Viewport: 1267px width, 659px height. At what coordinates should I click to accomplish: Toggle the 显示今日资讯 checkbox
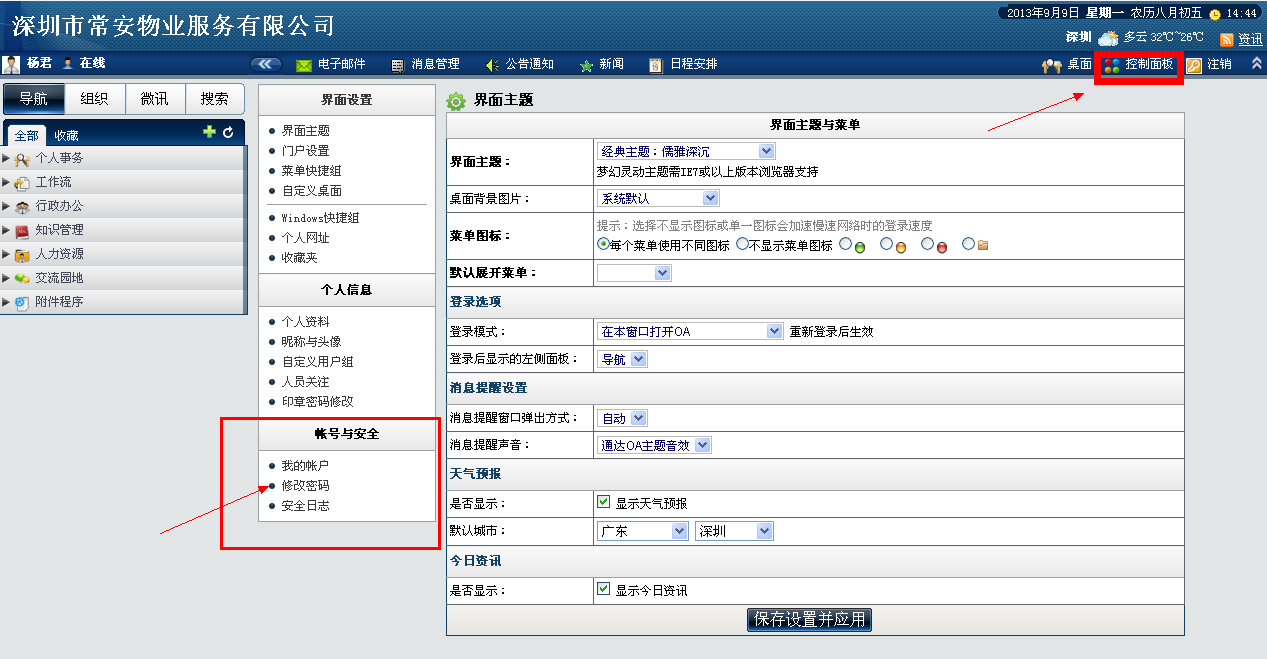[603, 589]
